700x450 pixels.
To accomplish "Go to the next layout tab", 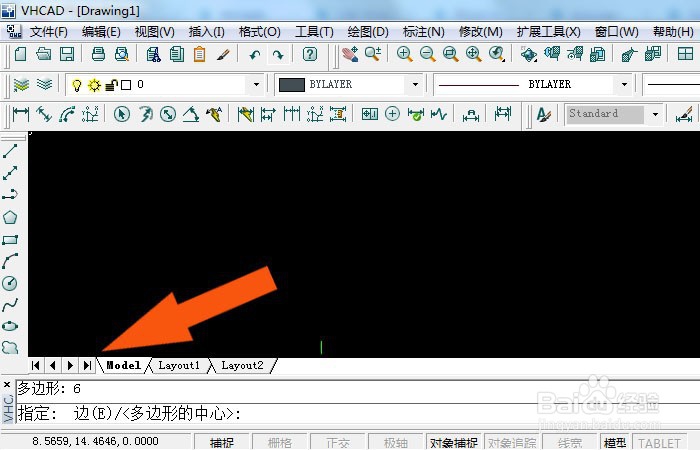I will click(70, 366).
